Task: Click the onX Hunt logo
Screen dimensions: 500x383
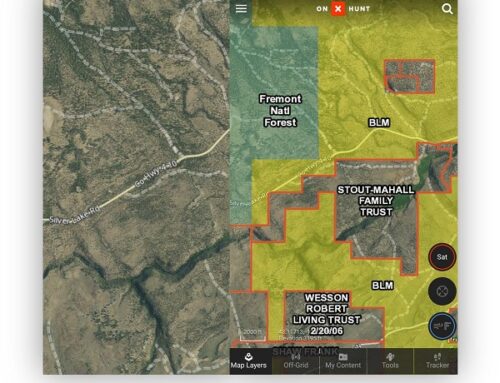Action: tap(343, 9)
